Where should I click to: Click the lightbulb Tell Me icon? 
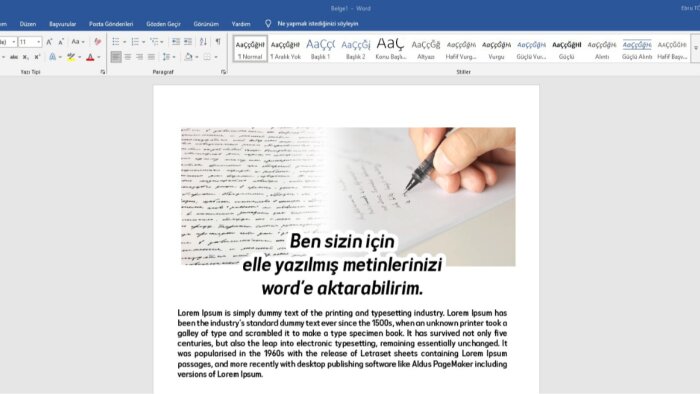[x=268, y=24]
